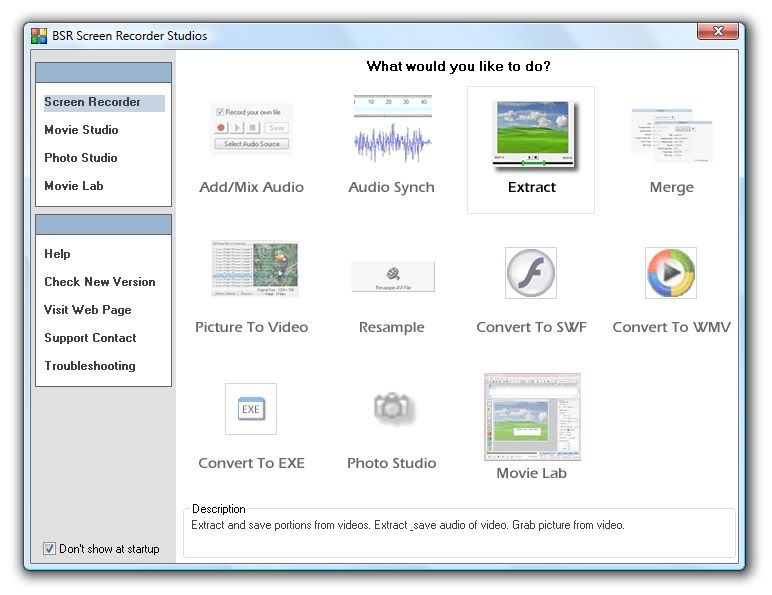Viewport: 772px width, 595px height.
Task: Click the Picture To Video toucan icon
Action: pyautogui.click(x=255, y=268)
